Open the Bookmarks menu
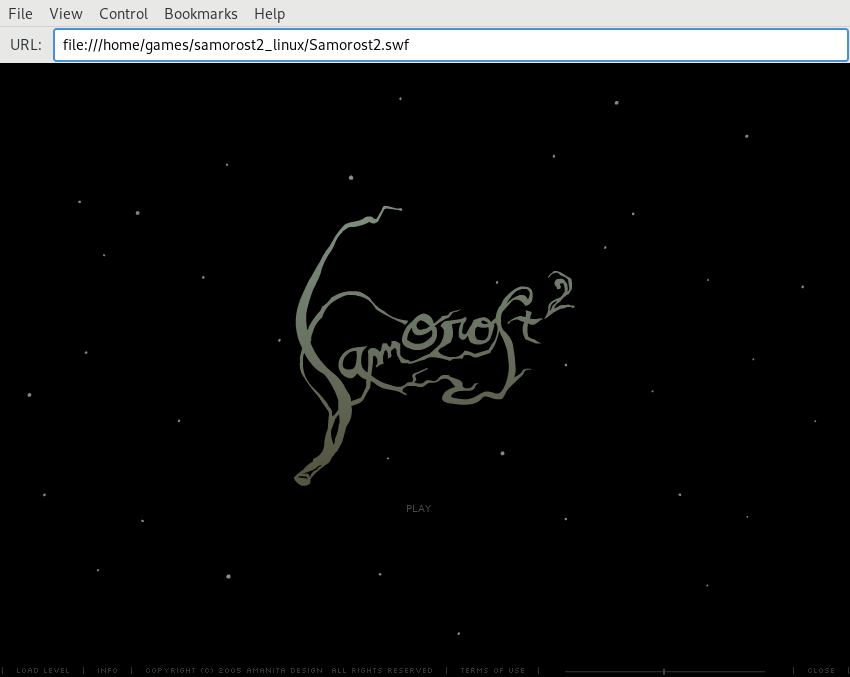 [x=201, y=14]
